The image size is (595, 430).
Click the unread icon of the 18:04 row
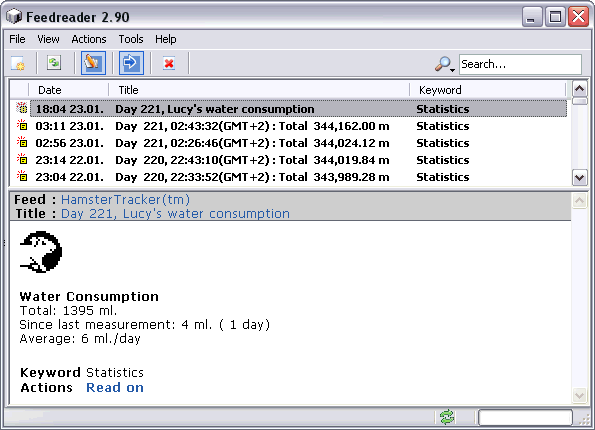coord(22,108)
